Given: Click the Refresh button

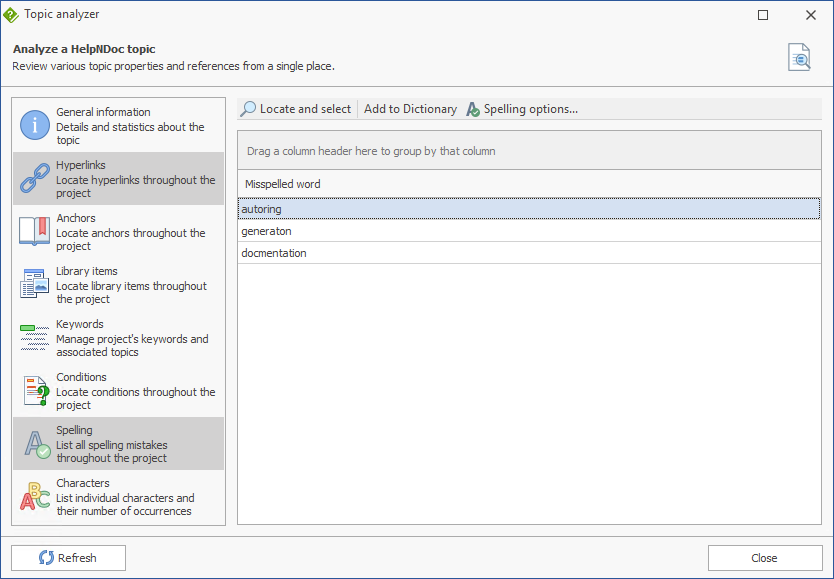Looking at the screenshot, I should pyautogui.click(x=69, y=558).
